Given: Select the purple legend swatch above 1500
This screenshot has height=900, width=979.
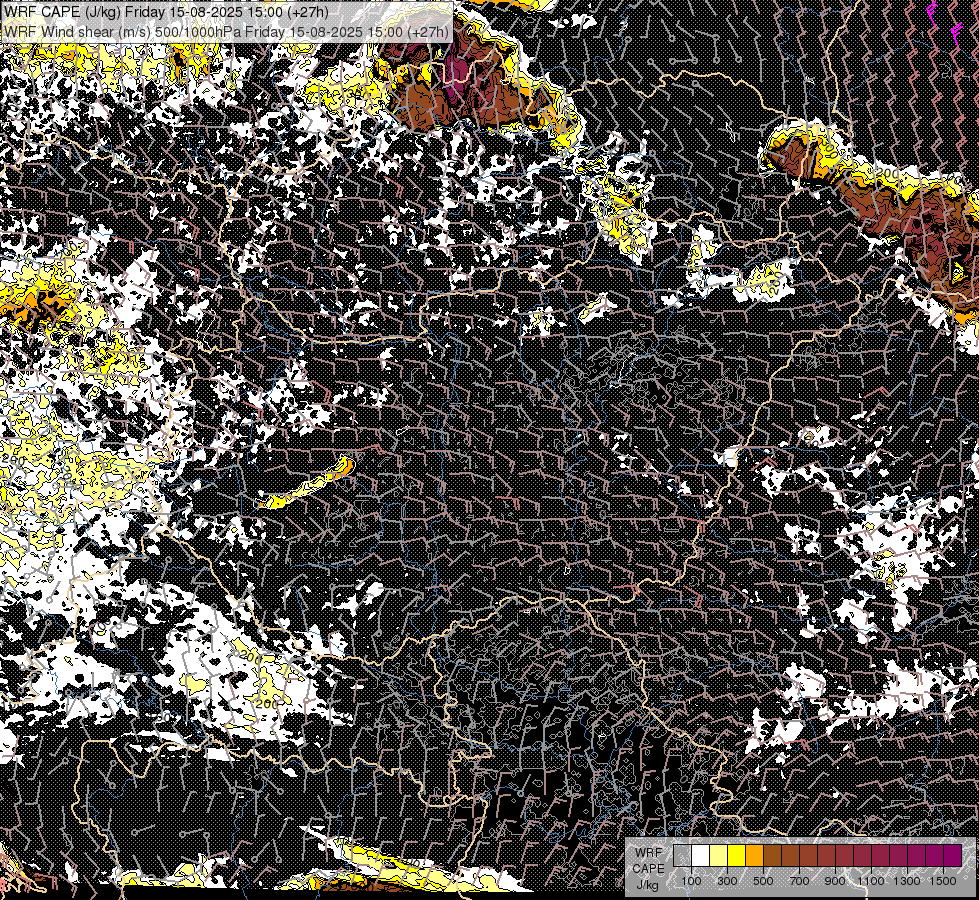Looking at the screenshot, I should pyautogui.click(x=953, y=856).
